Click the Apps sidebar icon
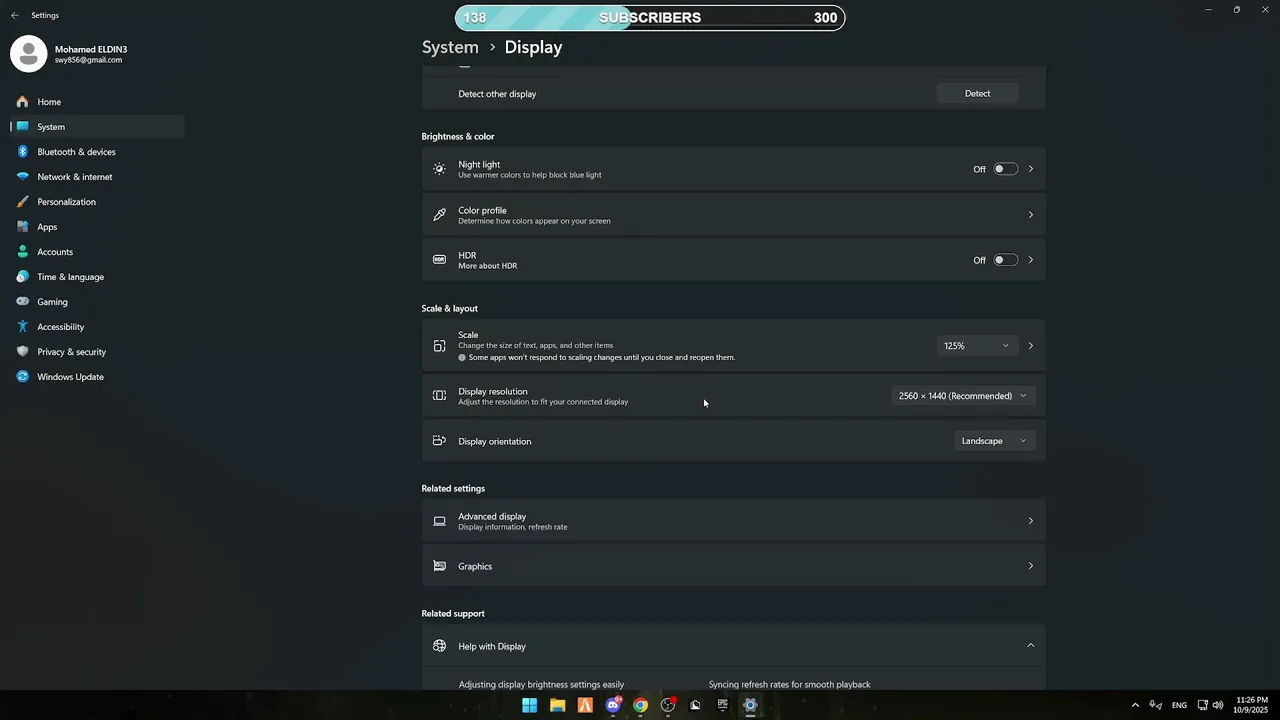Screen dimensions: 1280x720 pos(22,227)
